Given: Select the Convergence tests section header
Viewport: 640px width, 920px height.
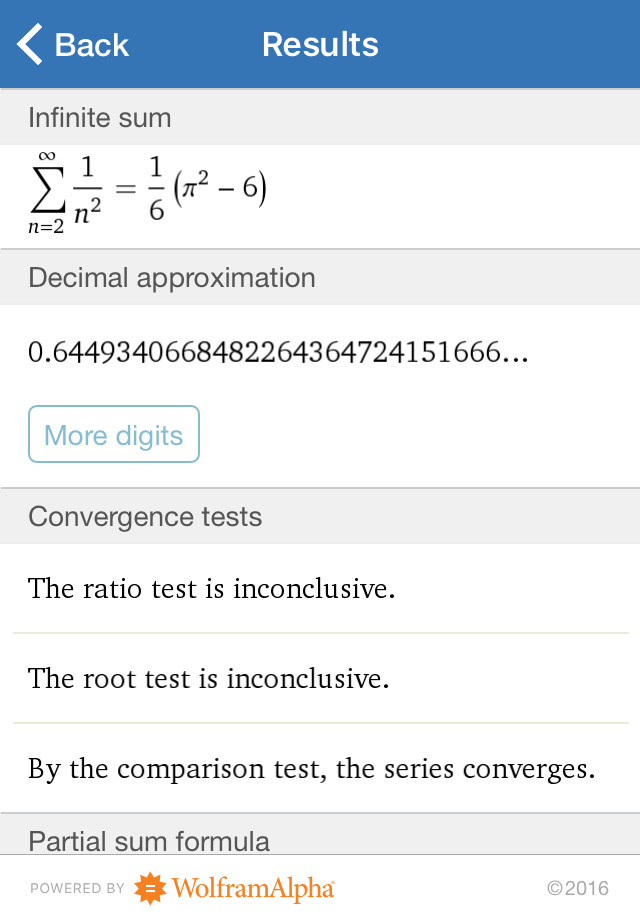Looking at the screenshot, I should pyautogui.click(x=145, y=517).
